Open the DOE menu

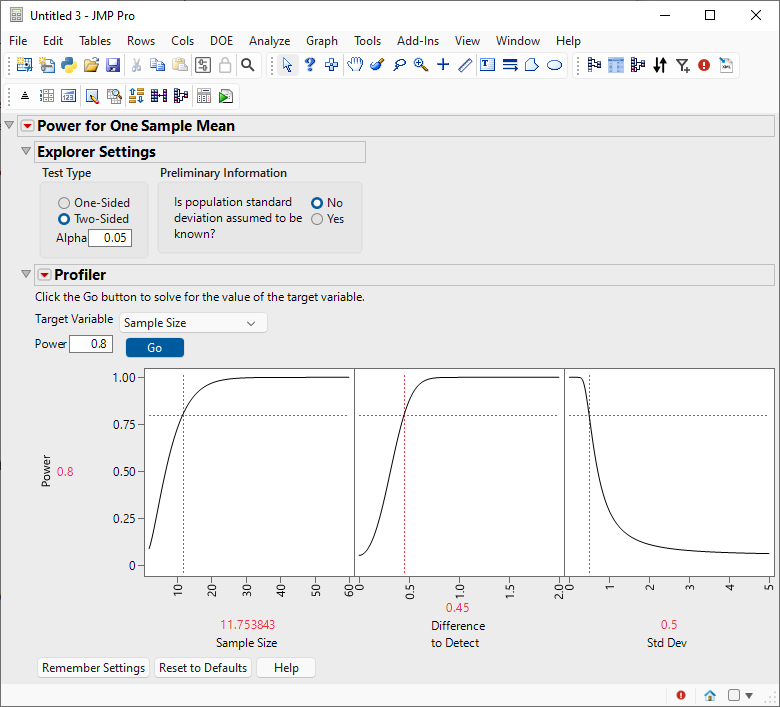(221, 41)
